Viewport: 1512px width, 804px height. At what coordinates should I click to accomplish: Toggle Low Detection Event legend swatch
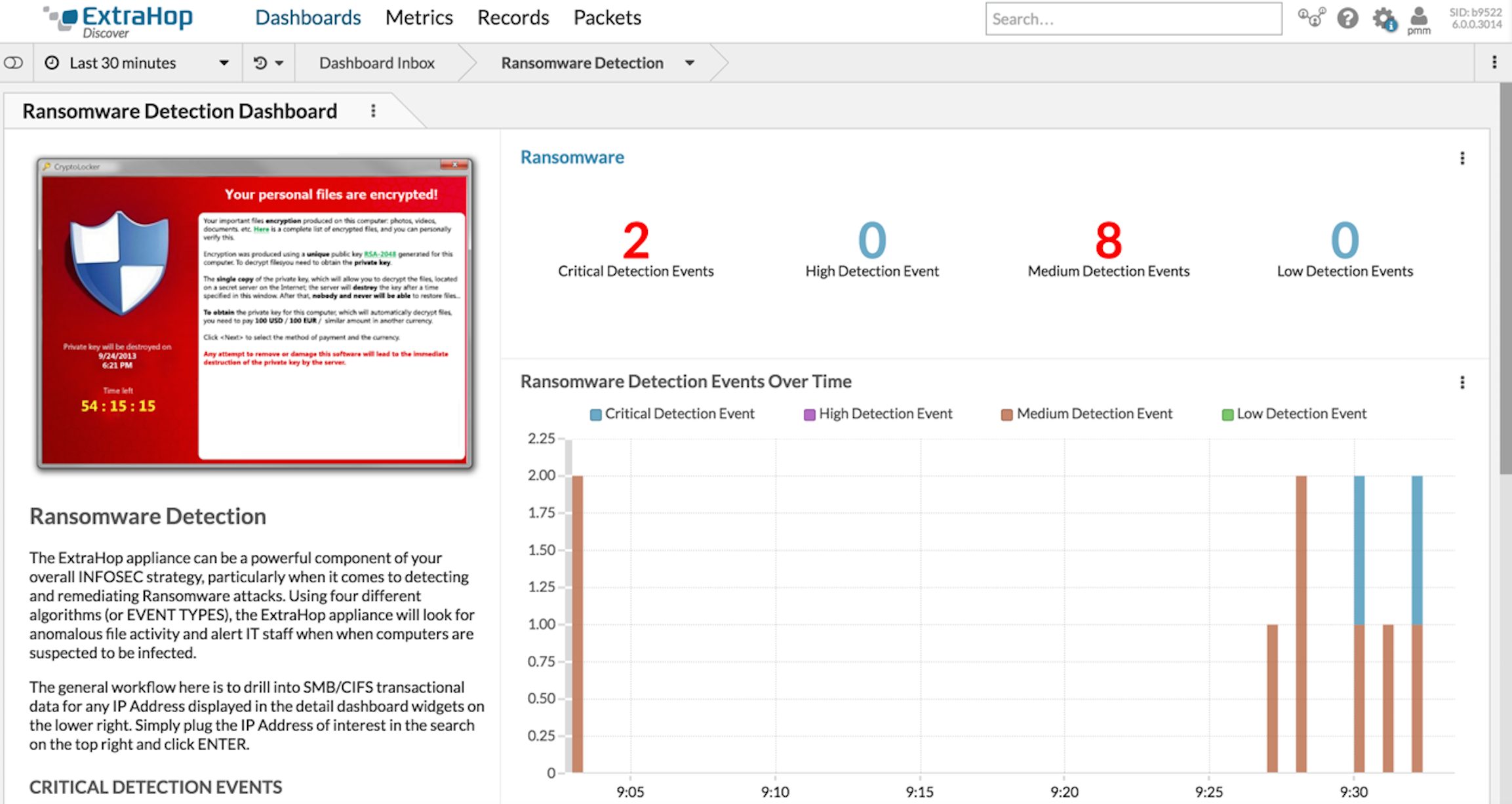(x=1227, y=414)
